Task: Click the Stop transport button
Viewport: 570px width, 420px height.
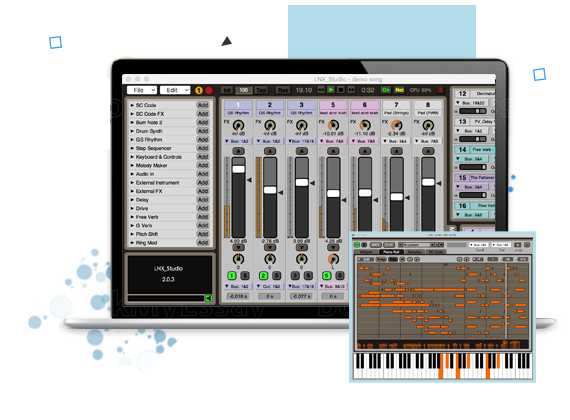Action: pos(341,89)
